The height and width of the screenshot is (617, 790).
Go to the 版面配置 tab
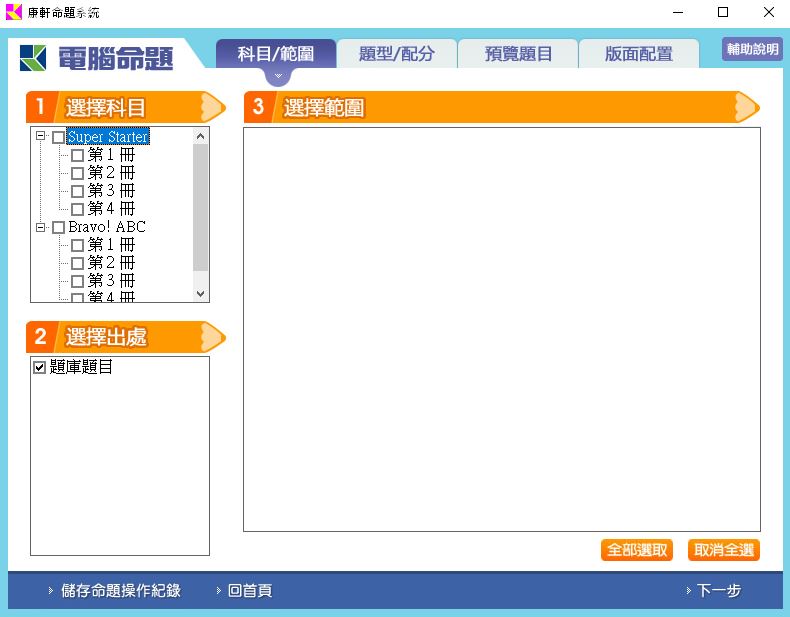(638, 54)
